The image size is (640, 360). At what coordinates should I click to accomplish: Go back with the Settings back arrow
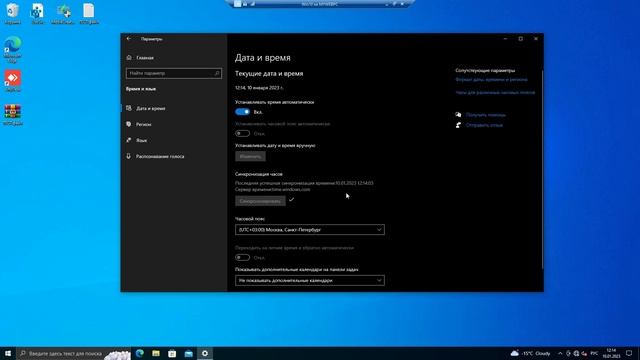129,39
